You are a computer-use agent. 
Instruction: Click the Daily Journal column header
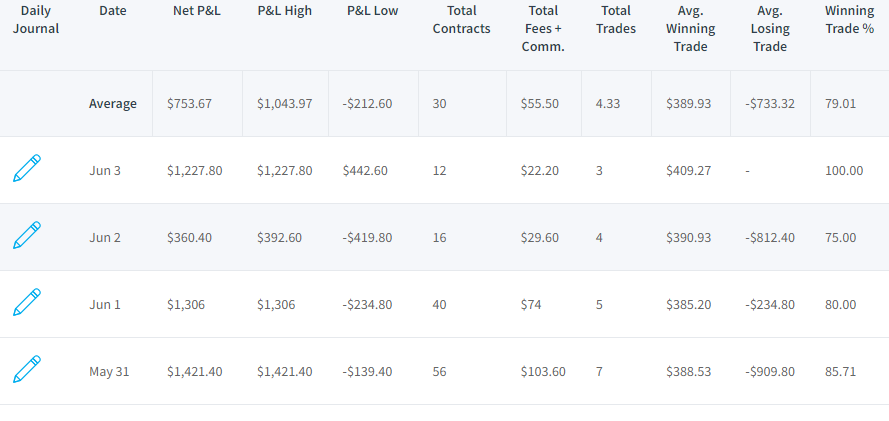(x=36, y=20)
